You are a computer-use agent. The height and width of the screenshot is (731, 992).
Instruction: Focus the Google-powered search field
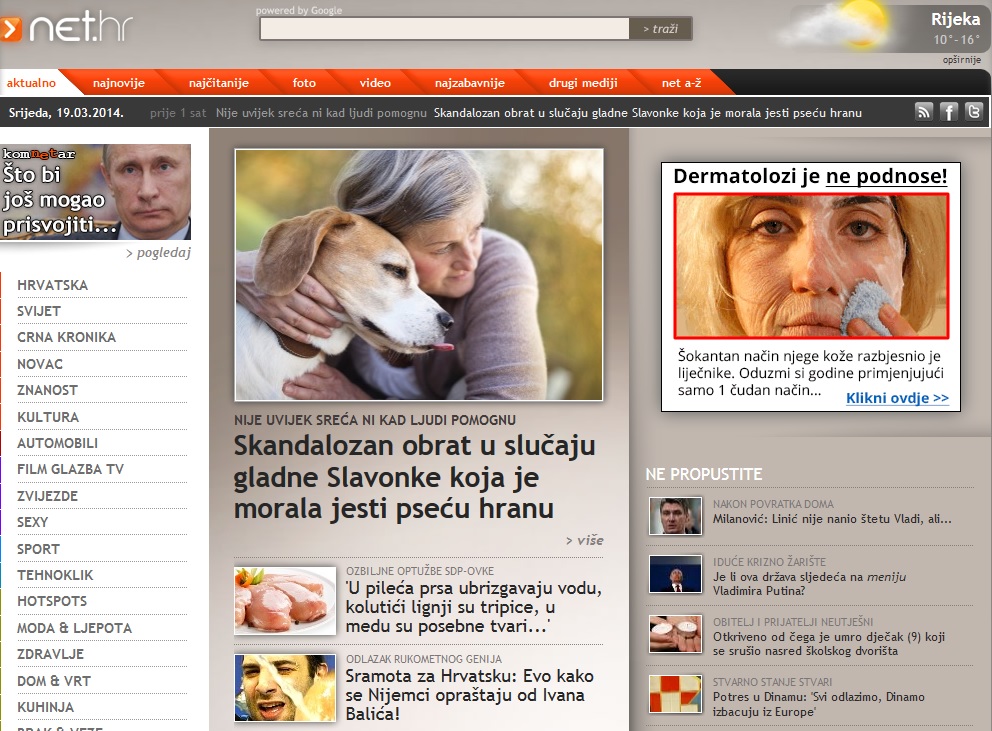click(444, 29)
